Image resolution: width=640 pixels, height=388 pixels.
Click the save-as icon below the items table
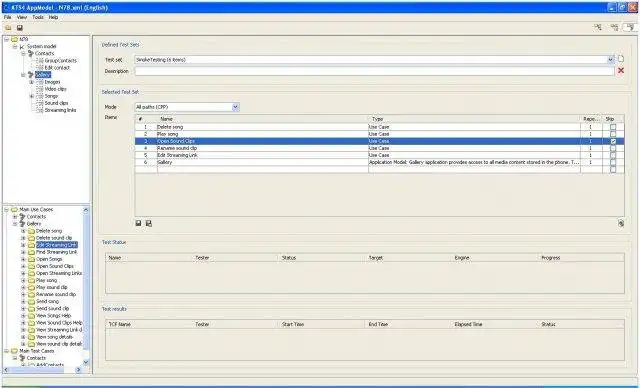click(x=149, y=223)
